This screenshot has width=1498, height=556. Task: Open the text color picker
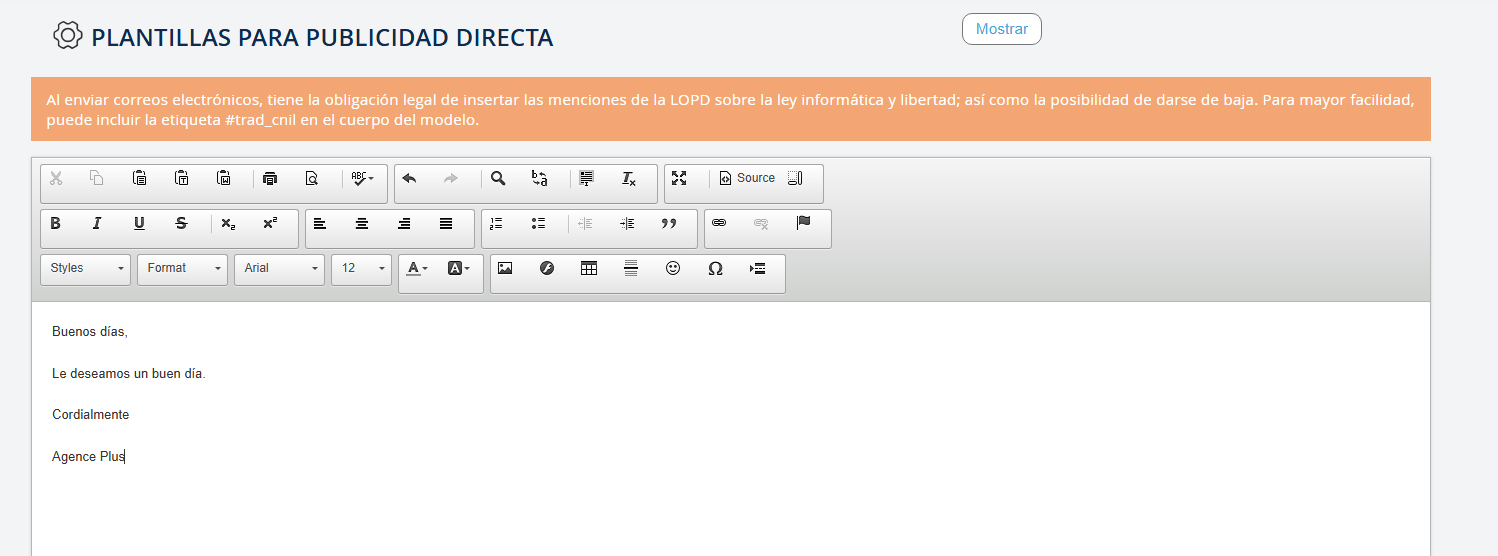click(x=417, y=268)
